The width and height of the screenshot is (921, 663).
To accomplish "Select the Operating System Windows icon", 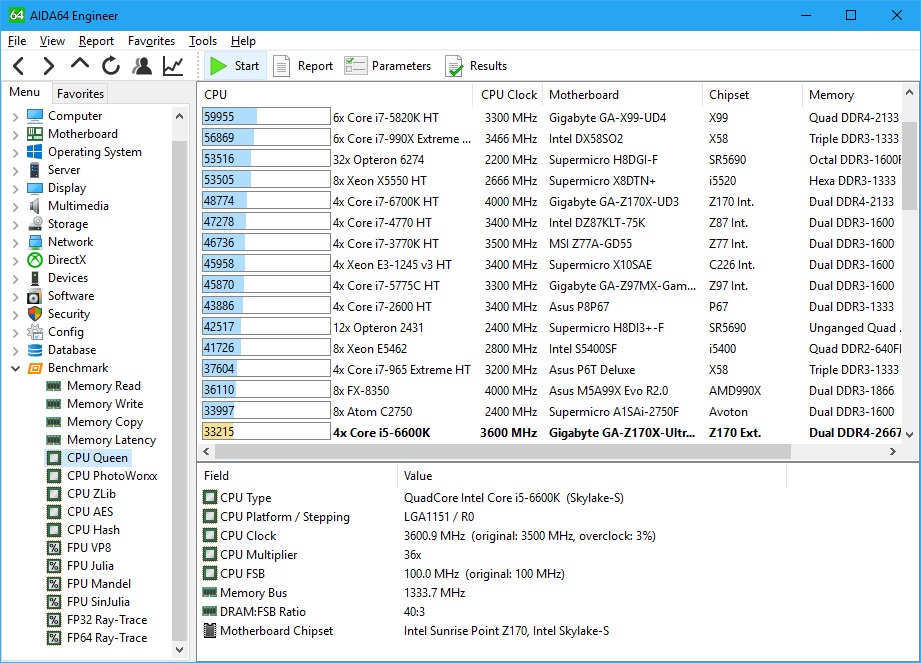I will 35,152.
